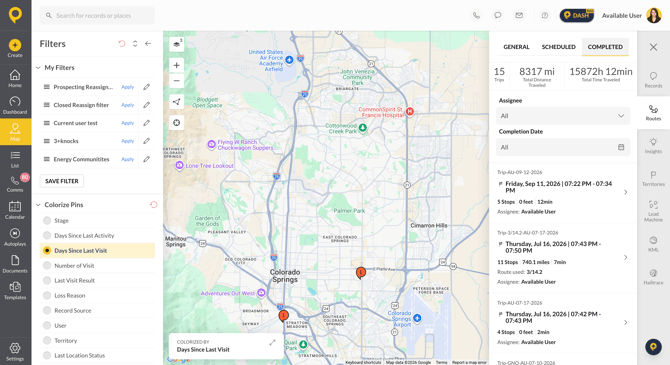The width and height of the screenshot is (670, 365).
Task: Open Insights in right panel
Action: coord(653,145)
